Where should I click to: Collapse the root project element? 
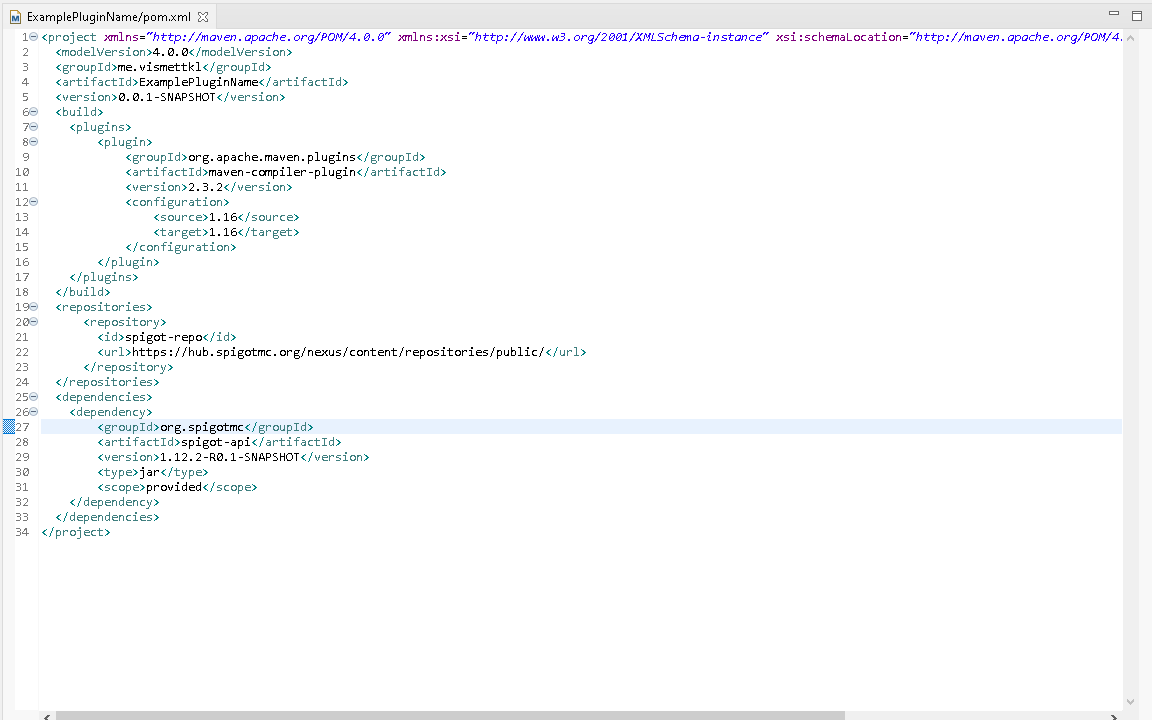[x=33, y=36]
